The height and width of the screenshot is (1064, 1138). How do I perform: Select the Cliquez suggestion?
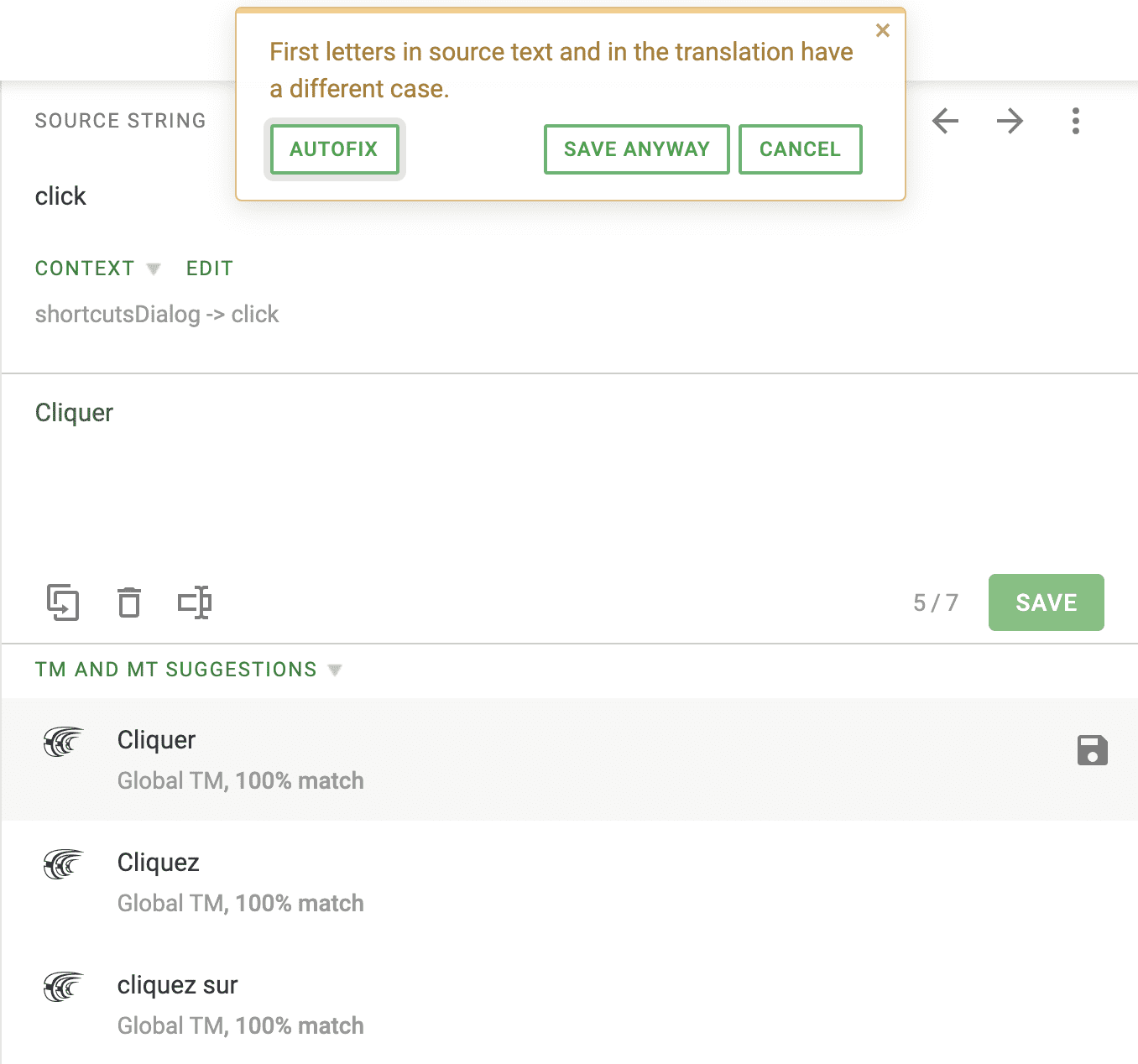coord(159,863)
